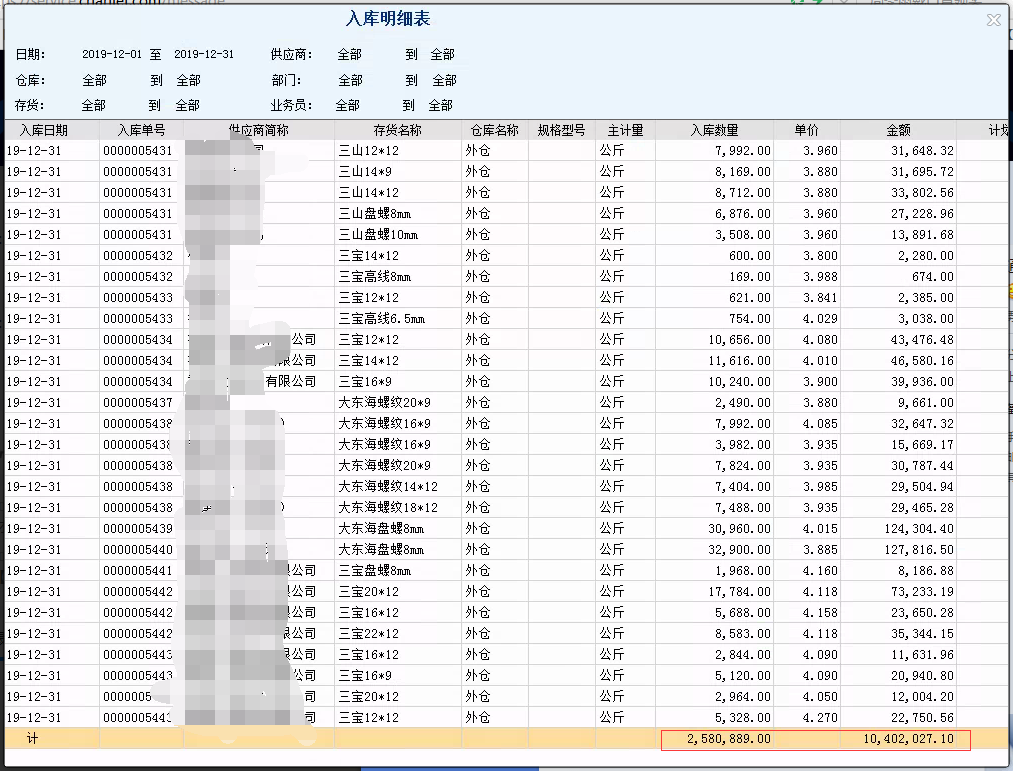Click the end date 2019-12-31
This screenshot has height=771, width=1013.
pyautogui.click(x=204, y=54)
